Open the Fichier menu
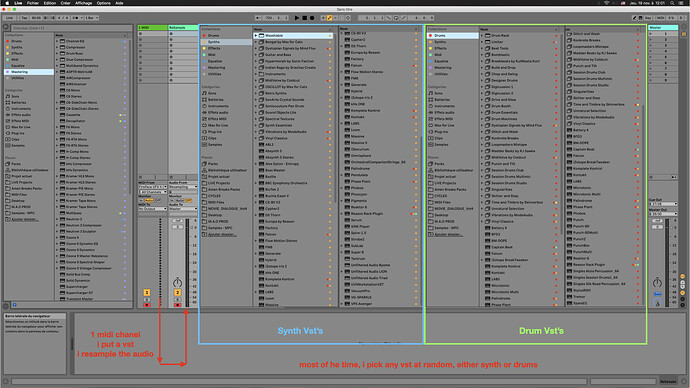This screenshot has width=690, height=388. point(33,3)
